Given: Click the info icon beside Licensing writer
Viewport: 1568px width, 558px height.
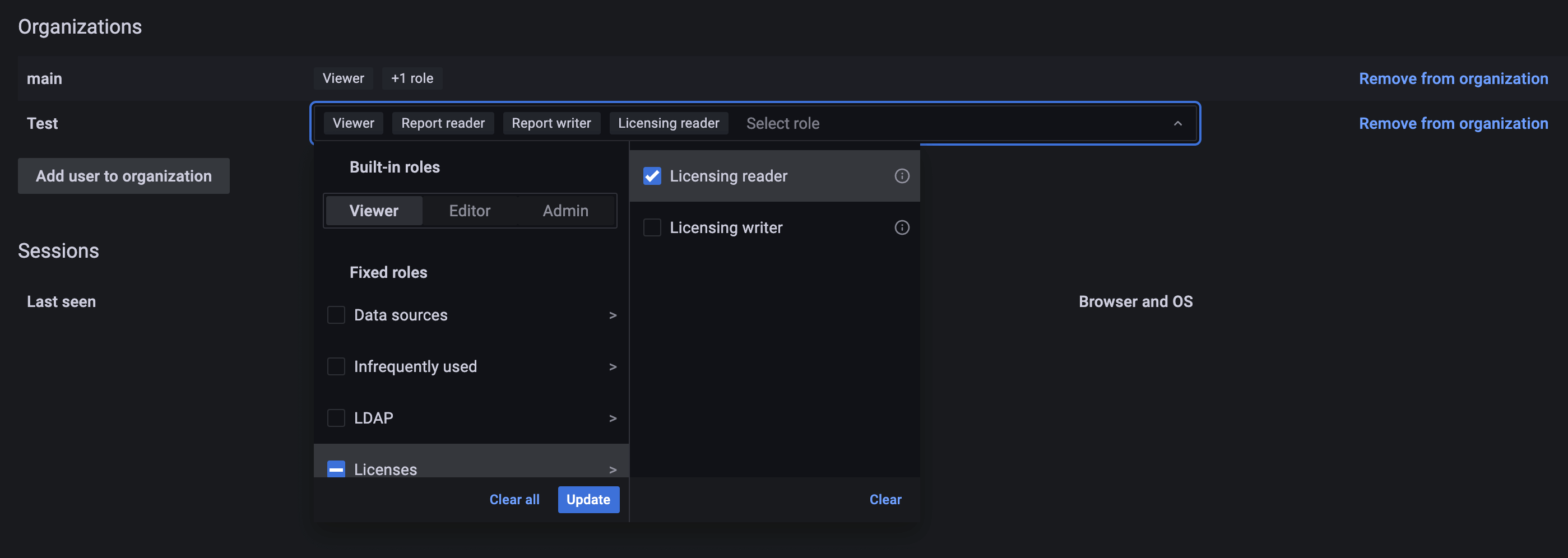Looking at the screenshot, I should 902,227.
